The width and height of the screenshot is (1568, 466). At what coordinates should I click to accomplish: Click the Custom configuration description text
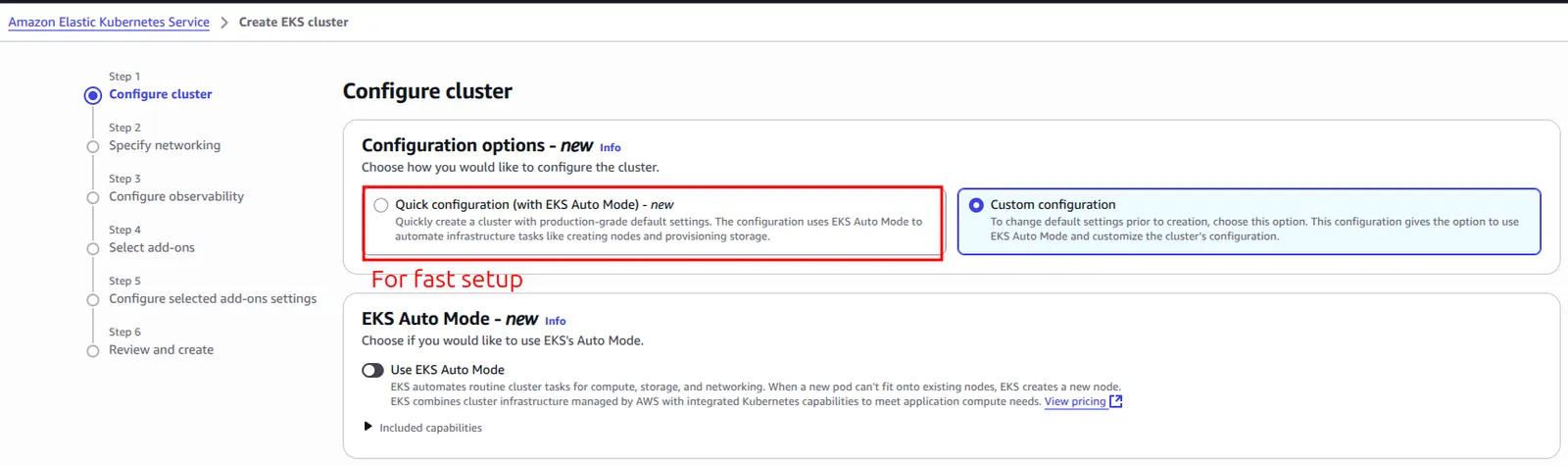coord(1254,229)
